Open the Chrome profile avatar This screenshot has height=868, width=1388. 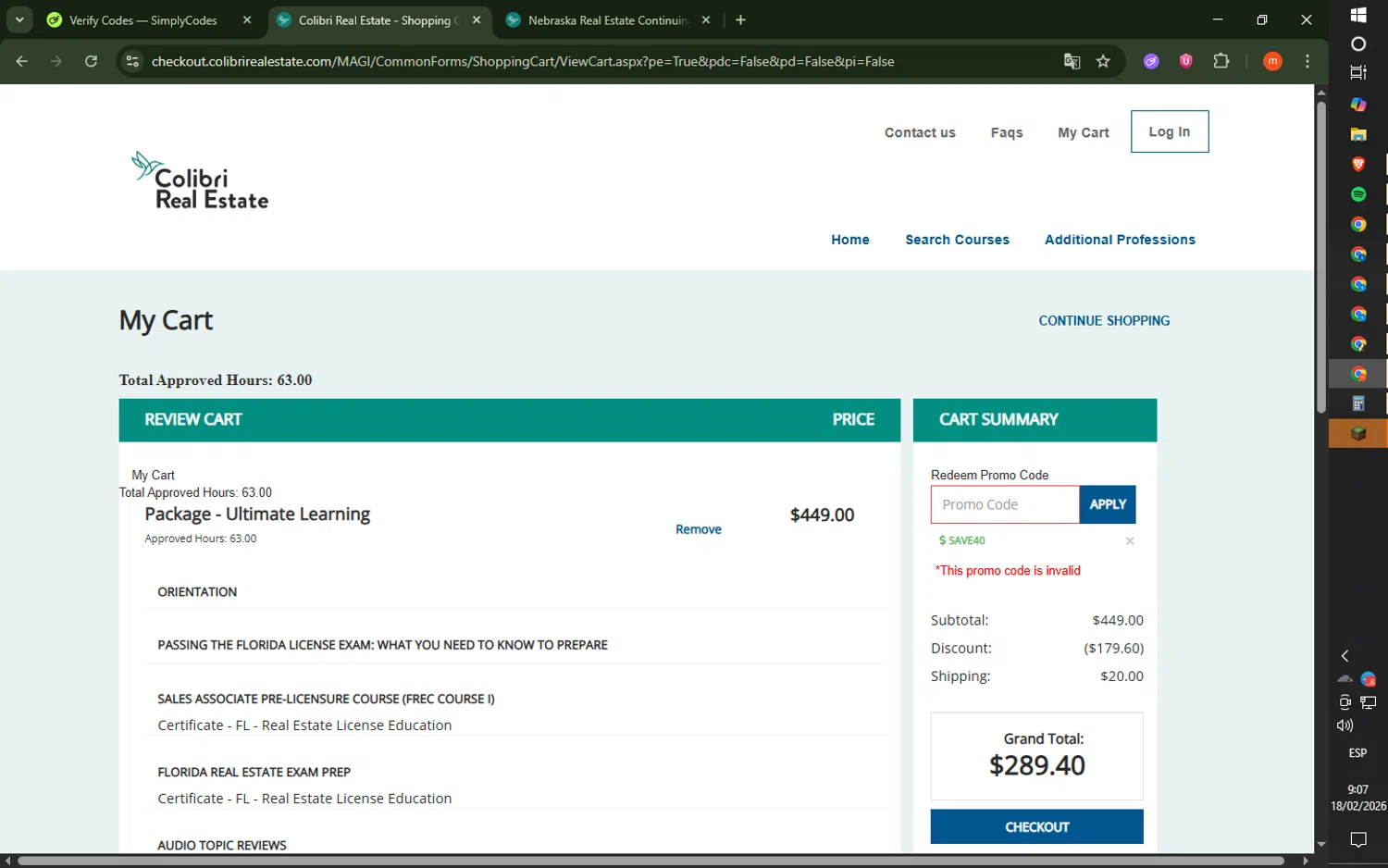1272,61
